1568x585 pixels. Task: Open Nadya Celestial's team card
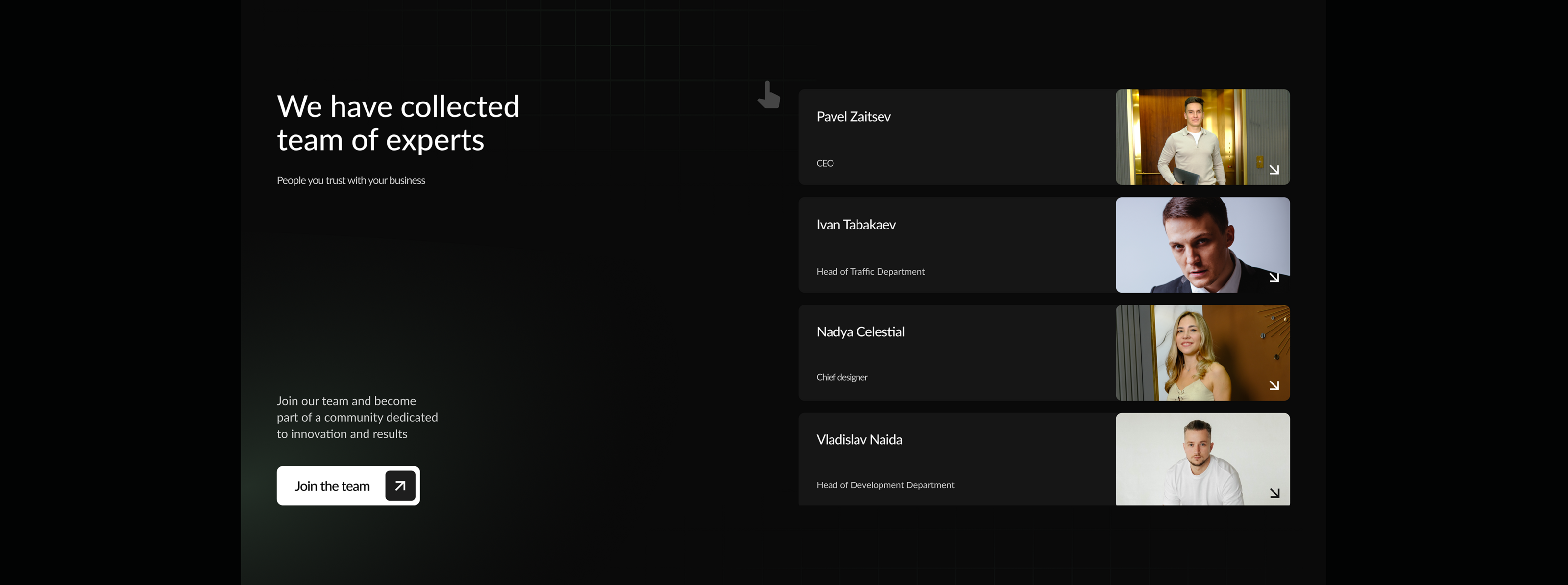point(1044,353)
